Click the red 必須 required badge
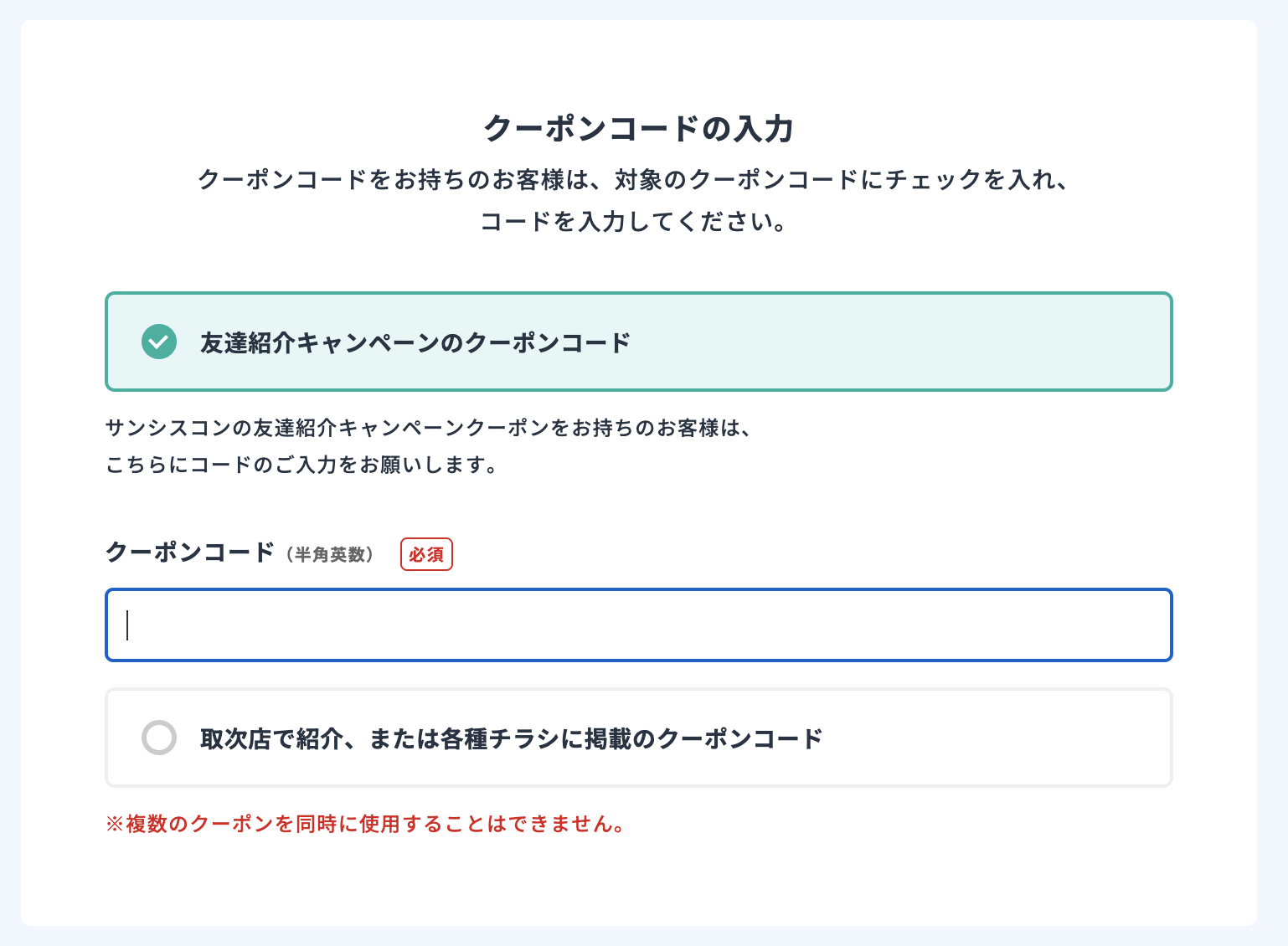The height and width of the screenshot is (946, 1288). (x=426, y=554)
